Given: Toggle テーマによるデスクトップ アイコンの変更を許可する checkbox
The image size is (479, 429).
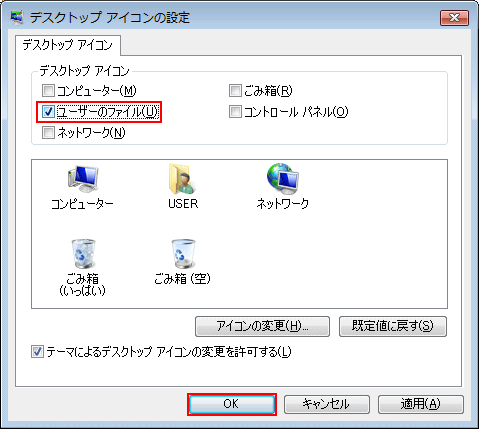Looking at the screenshot, I should (x=37, y=352).
